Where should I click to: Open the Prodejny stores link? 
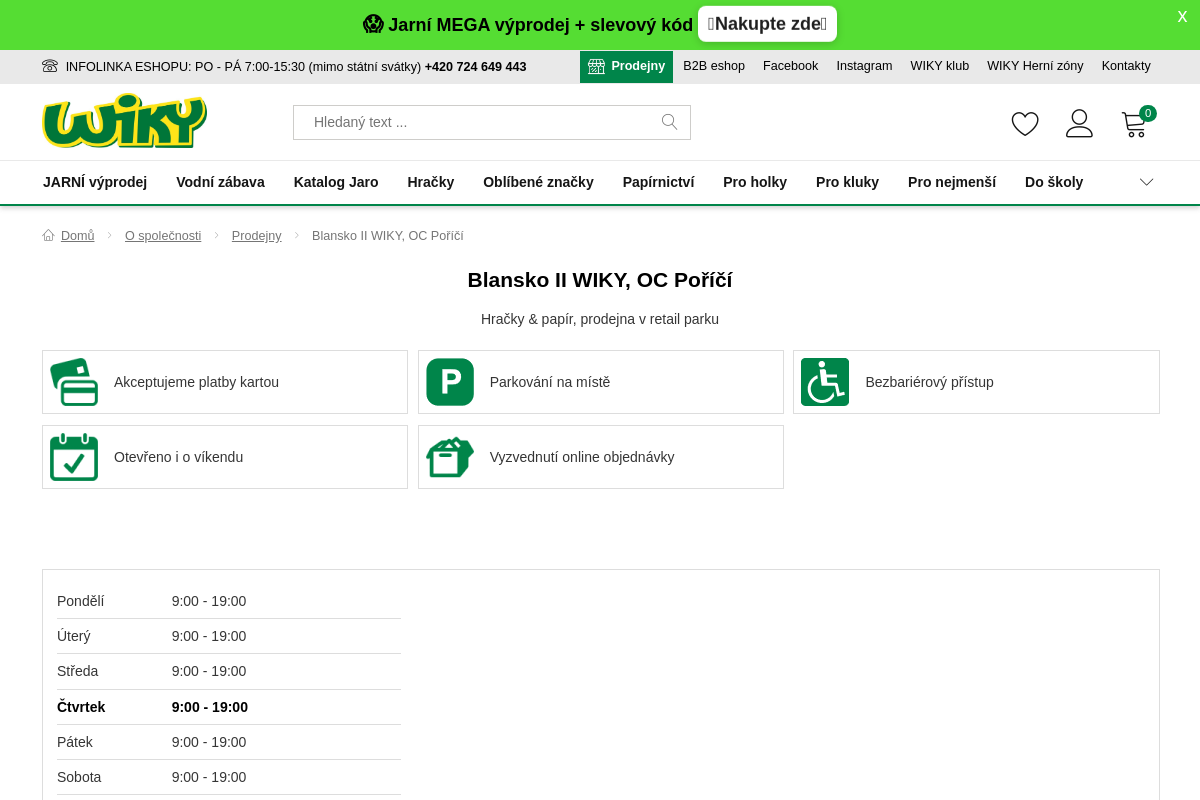pyautogui.click(x=626, y=67)
